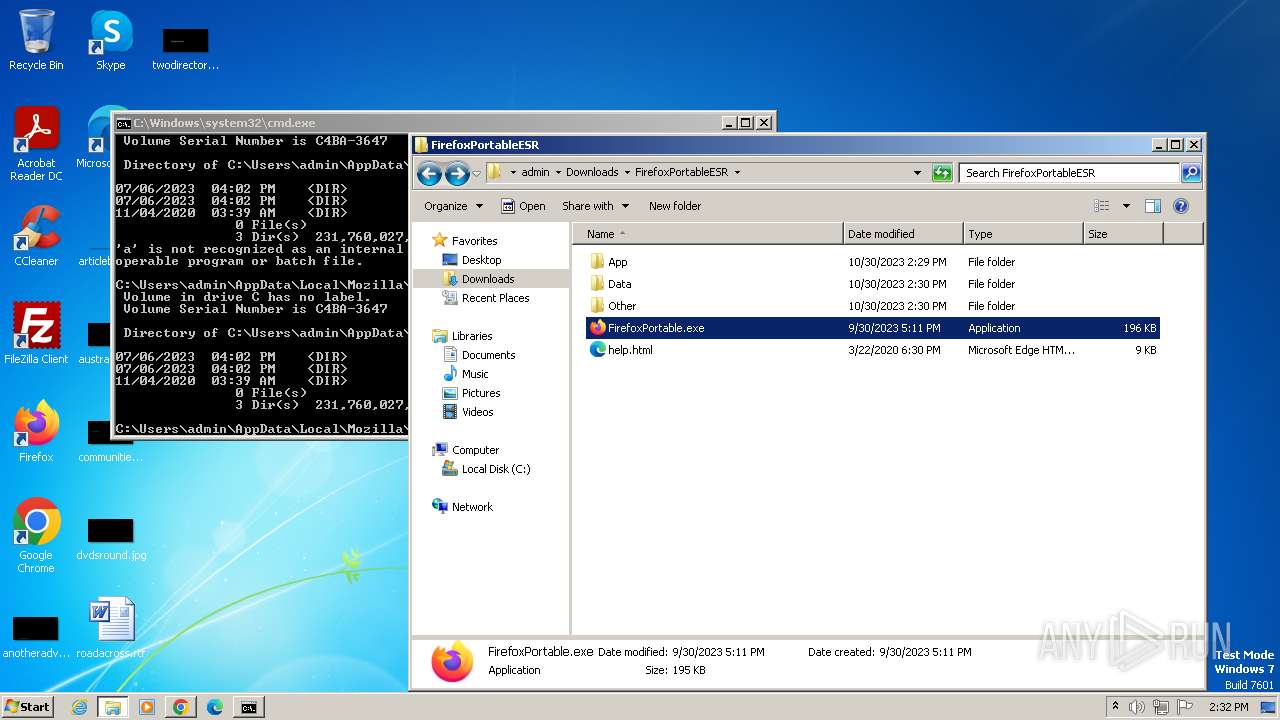Image resolution: width=1280 pixels, height=720 pixels.
Task: Click the search magnifier icon
Action: (1190, 173)
